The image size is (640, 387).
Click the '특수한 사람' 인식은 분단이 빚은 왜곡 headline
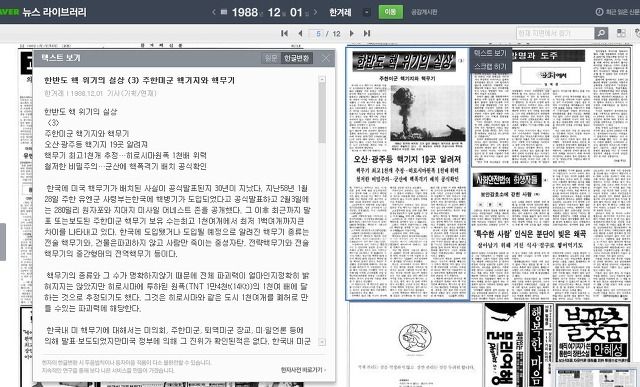point(530,234)
